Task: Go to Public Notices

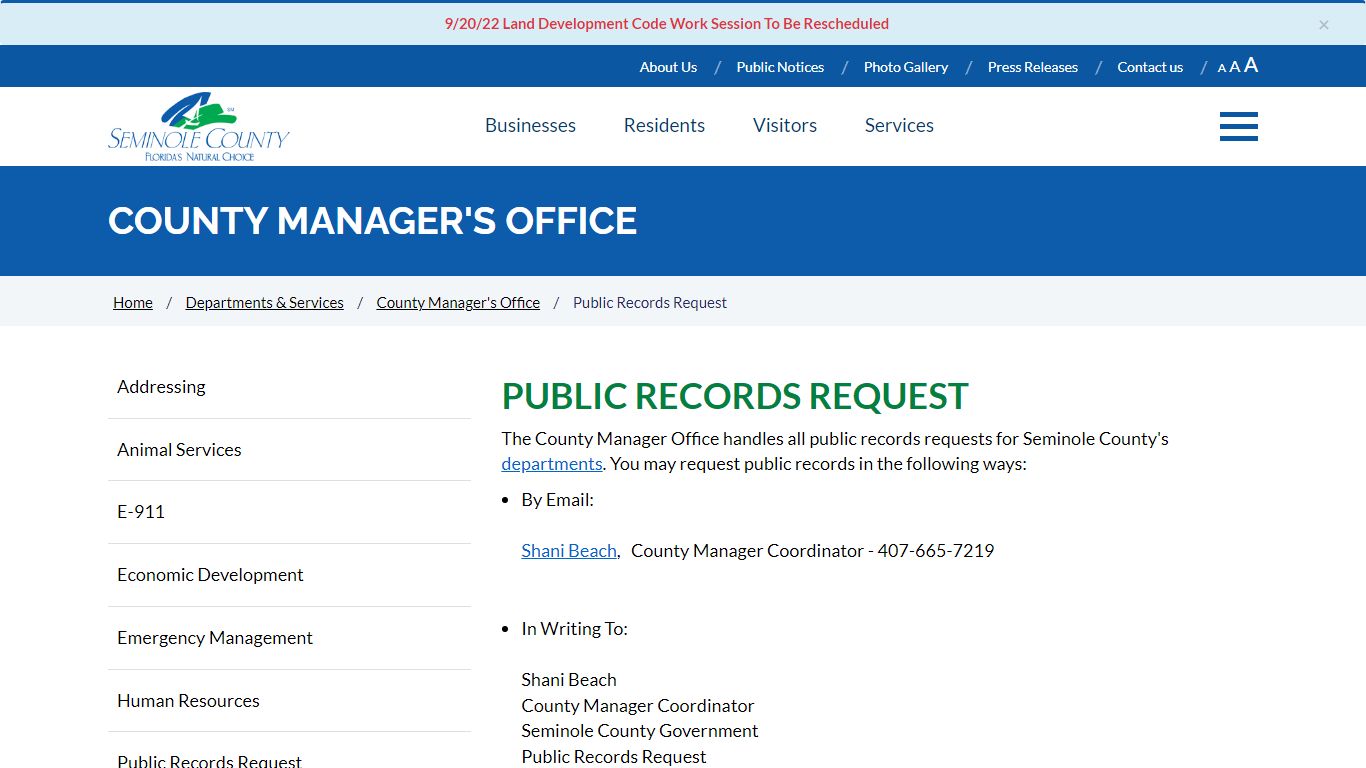Action: pyautogui.click(x=780, y=67)
